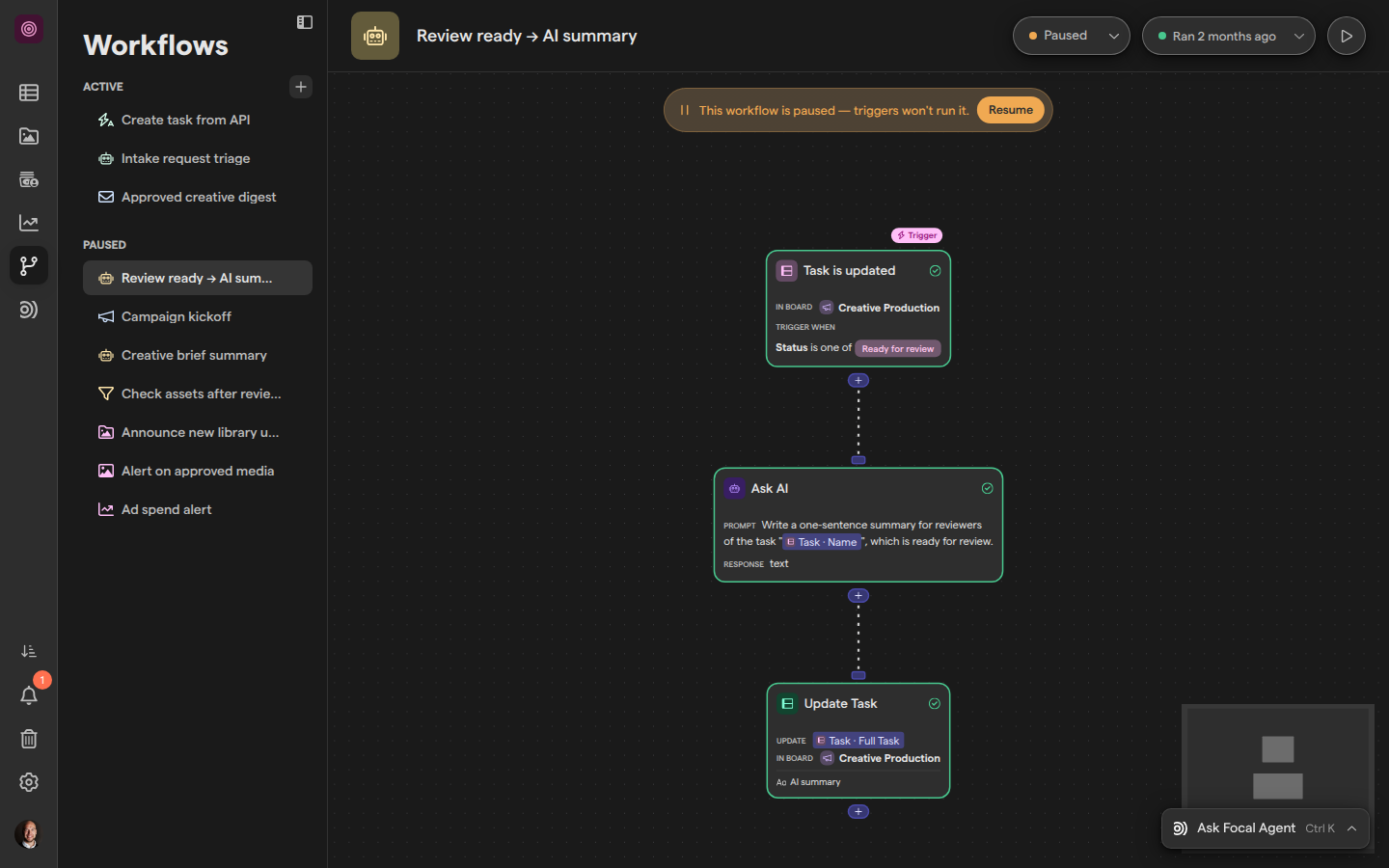Open Create task from API workflow
The width and height of the screenshot is (1389, 868).
[198, 120]
